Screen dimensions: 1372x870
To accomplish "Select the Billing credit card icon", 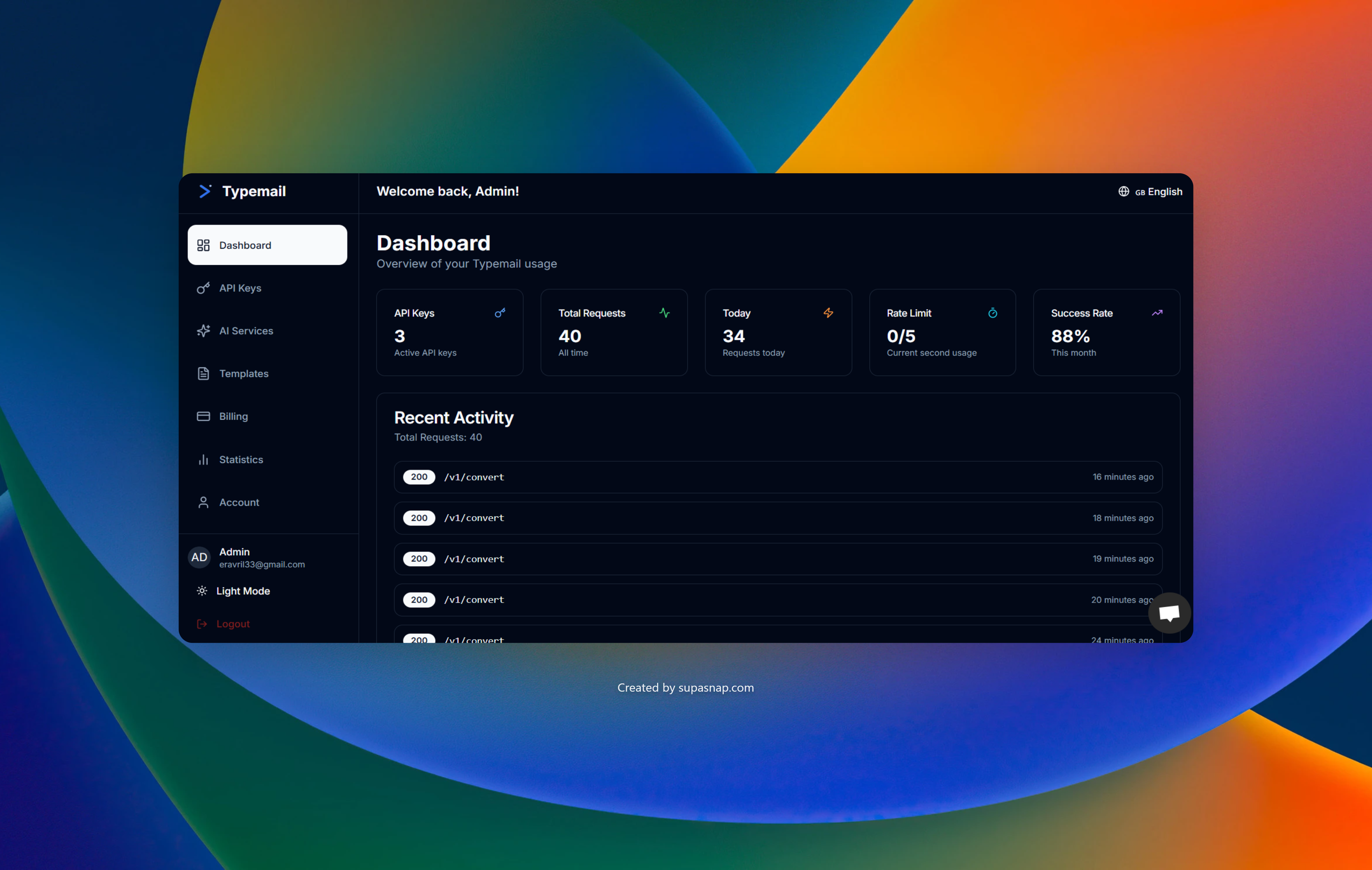I will point(203,416).
